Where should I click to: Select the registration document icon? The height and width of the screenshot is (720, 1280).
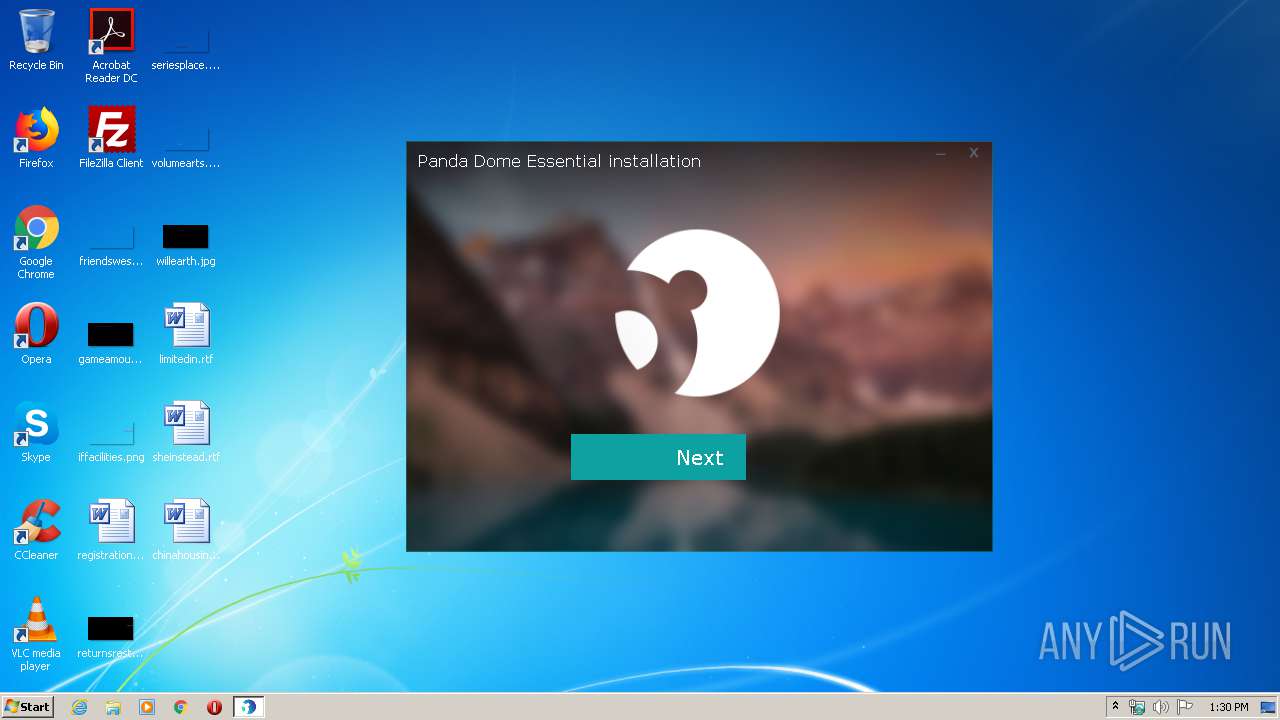[x=111, y=530]
